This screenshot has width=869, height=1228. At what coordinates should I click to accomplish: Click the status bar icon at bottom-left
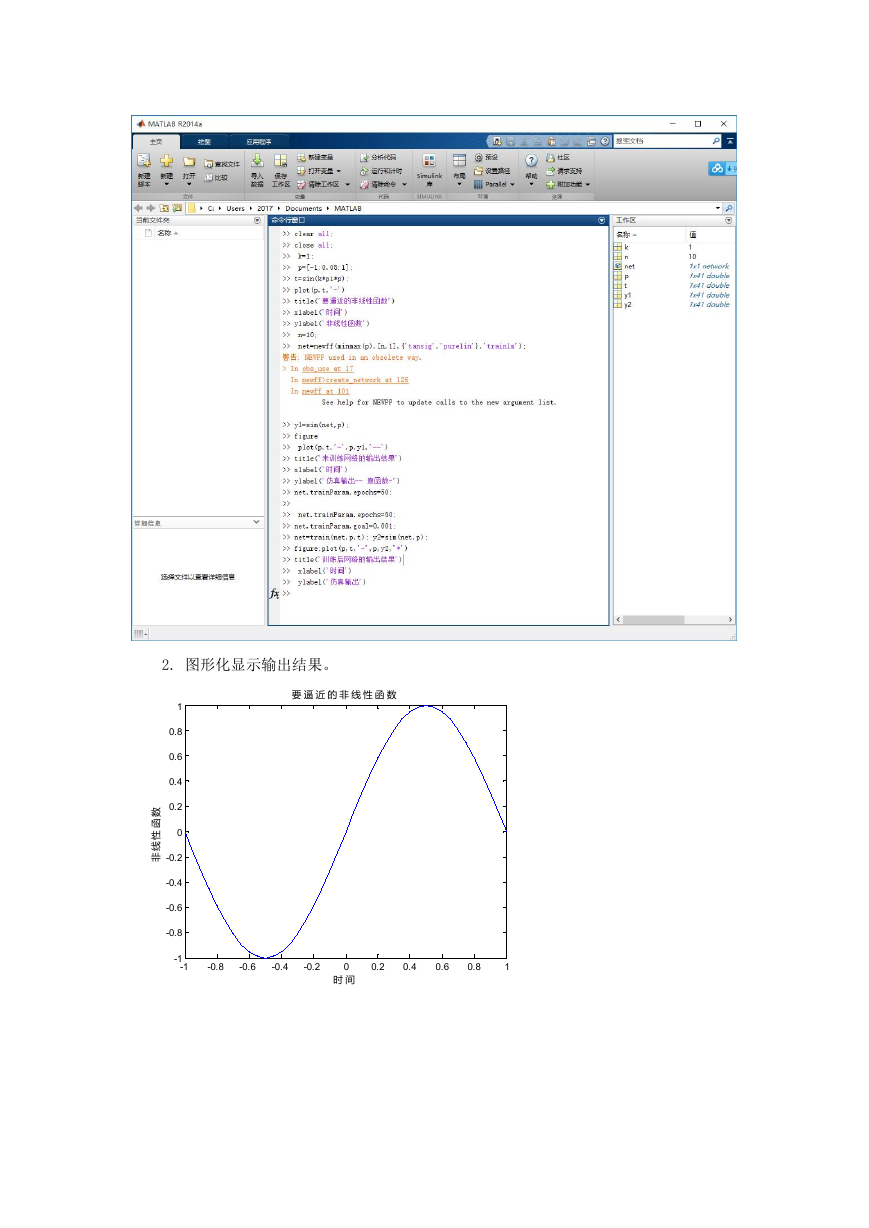pos(139,634)
